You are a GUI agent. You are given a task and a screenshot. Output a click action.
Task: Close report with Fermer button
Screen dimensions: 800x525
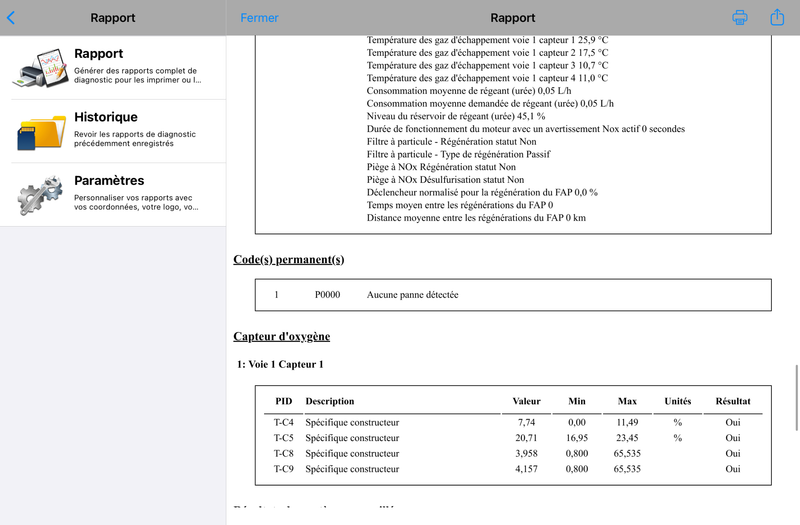click(259, 18)
